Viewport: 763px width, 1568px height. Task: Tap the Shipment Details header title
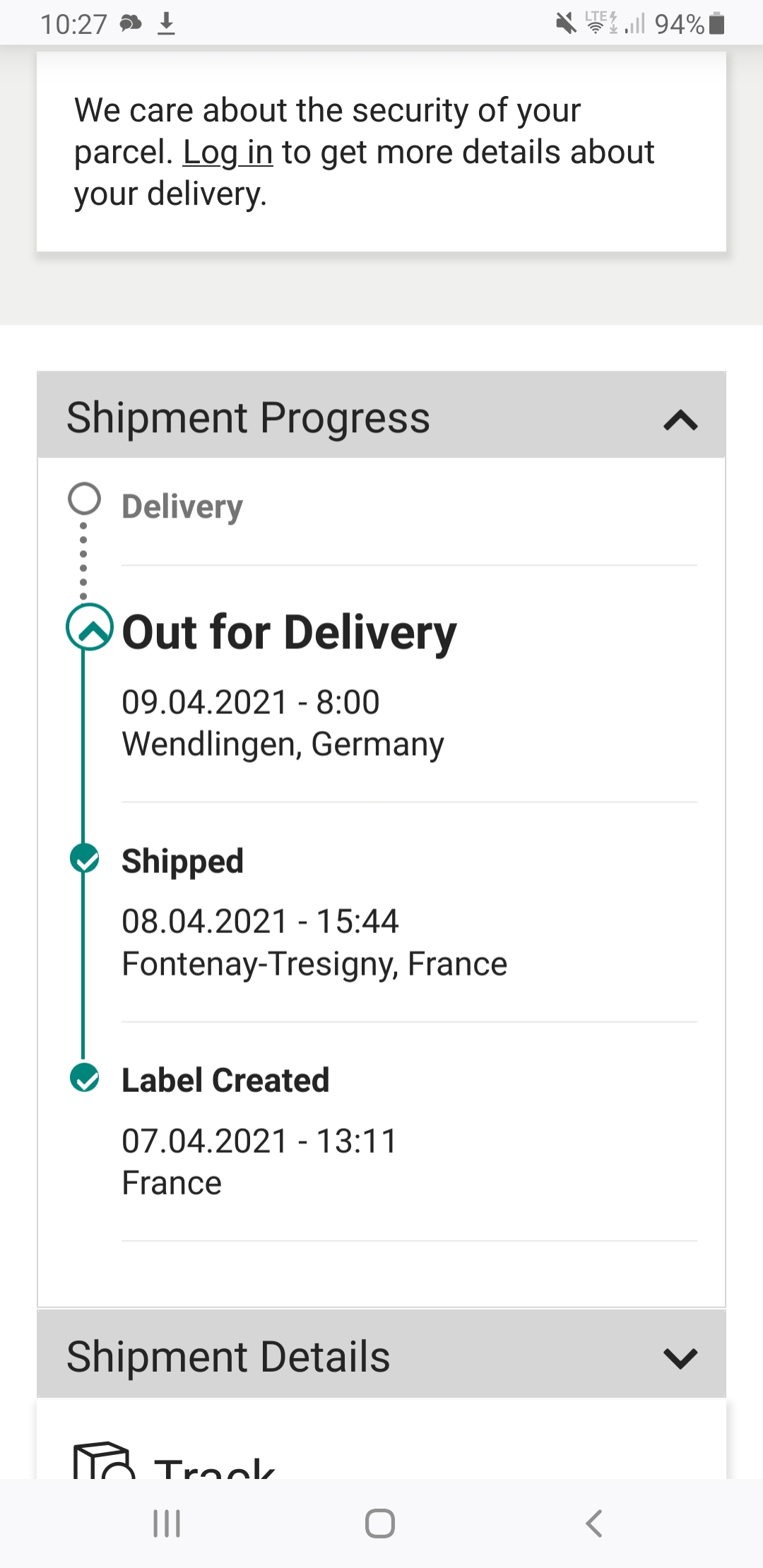tap(228, 1357)
